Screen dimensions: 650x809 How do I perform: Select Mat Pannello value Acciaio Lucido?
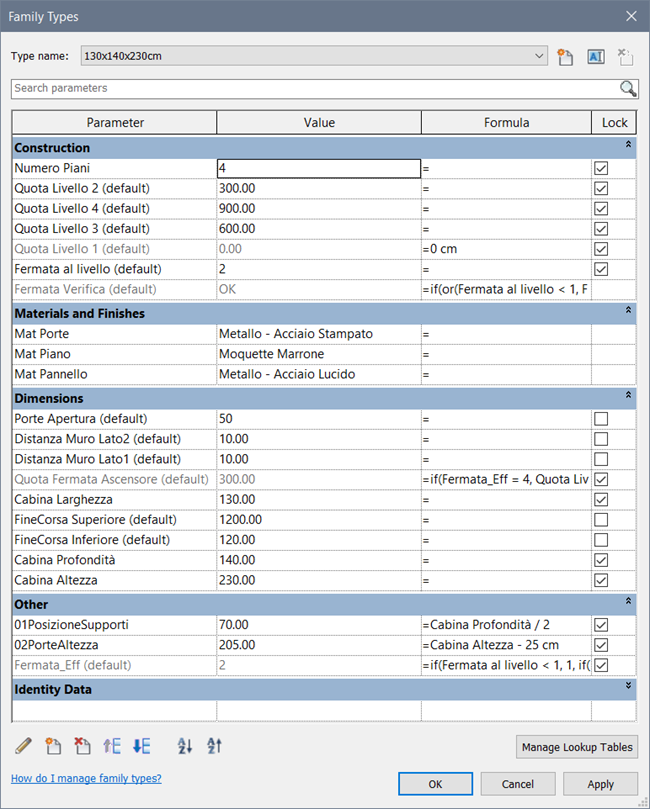tap(319, 374)
